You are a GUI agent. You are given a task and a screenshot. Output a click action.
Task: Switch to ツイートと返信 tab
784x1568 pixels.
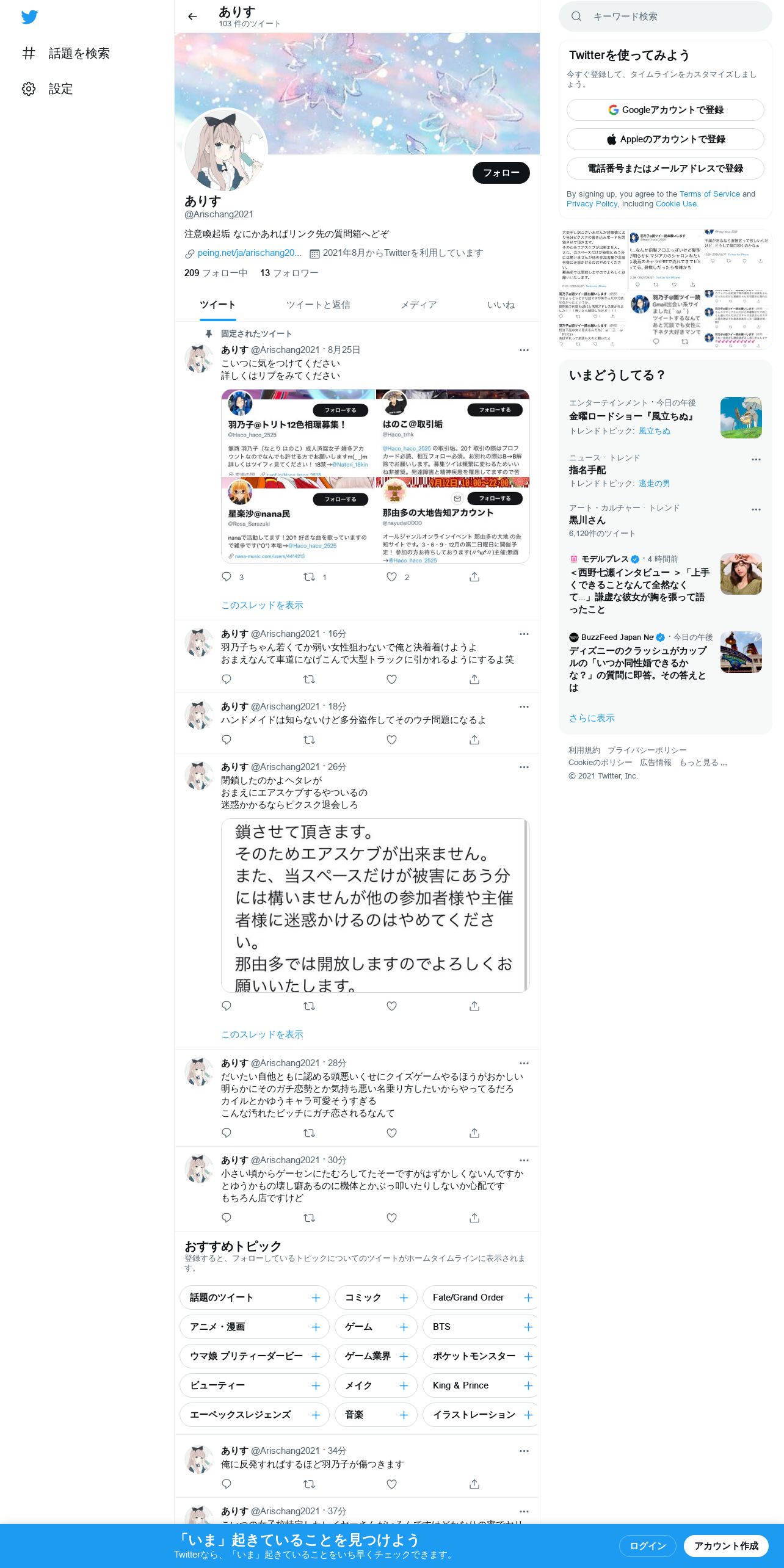click(x=318, y=305)
